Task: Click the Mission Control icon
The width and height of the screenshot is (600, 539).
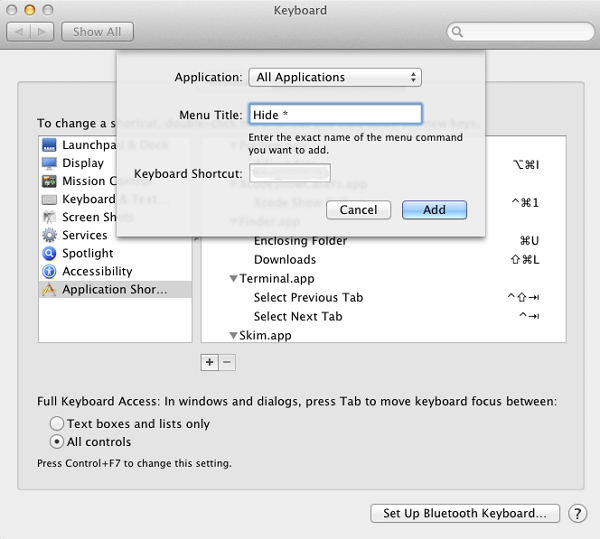Action: pos(49,181)
